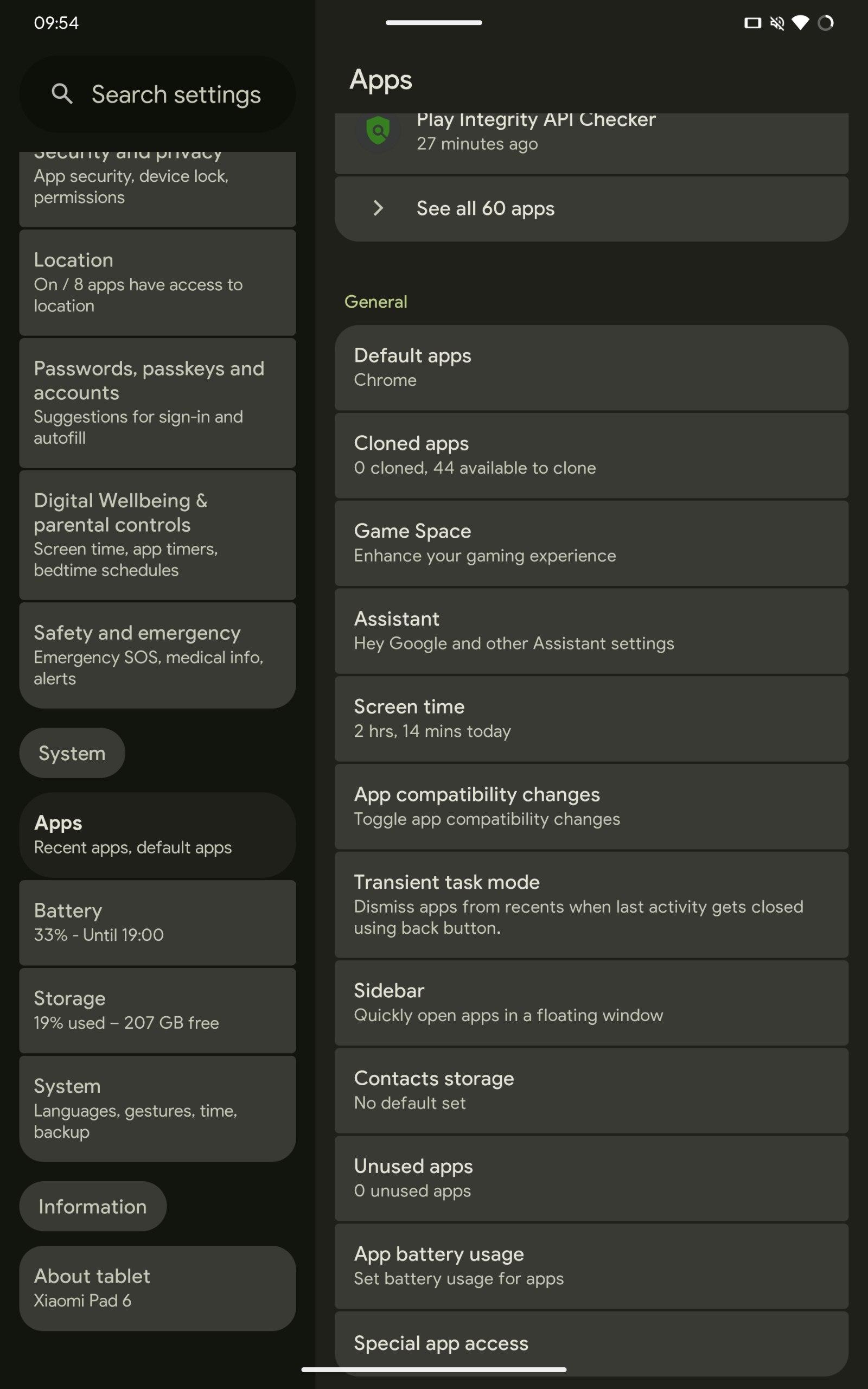
Task: Tap the screen cast status icon
Action: (x=752, y=23)
